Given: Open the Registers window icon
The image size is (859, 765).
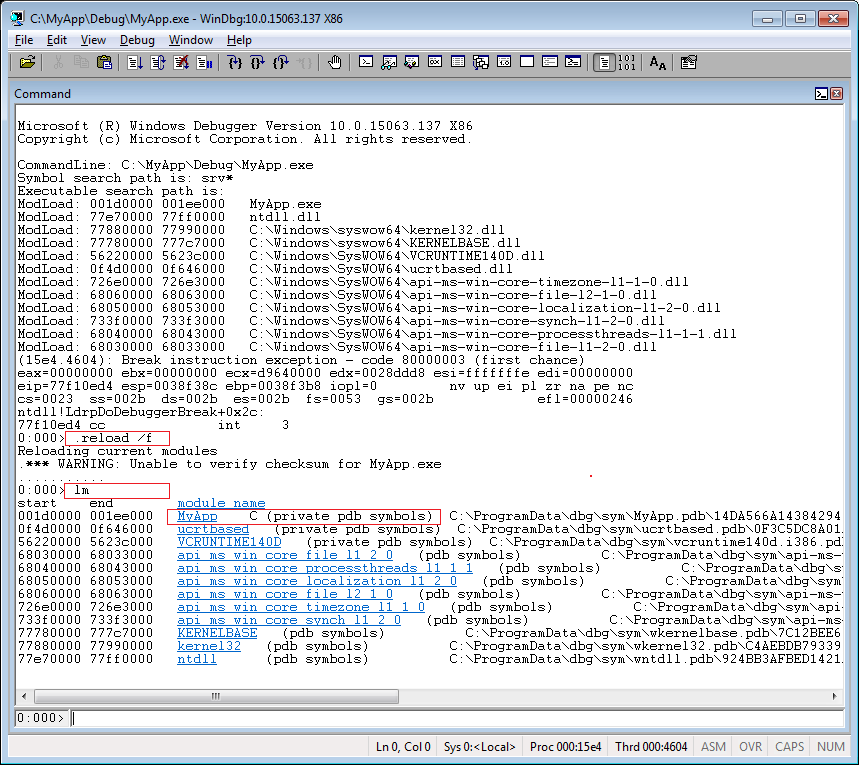Looking at the screenshot, I should pyautogui.click(x=435, y=62).
